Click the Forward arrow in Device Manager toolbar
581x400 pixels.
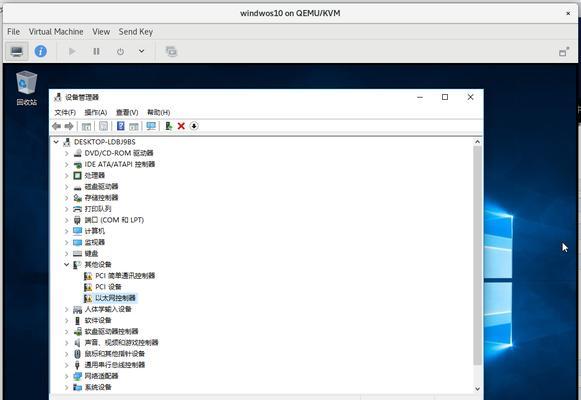pos(69,126)
